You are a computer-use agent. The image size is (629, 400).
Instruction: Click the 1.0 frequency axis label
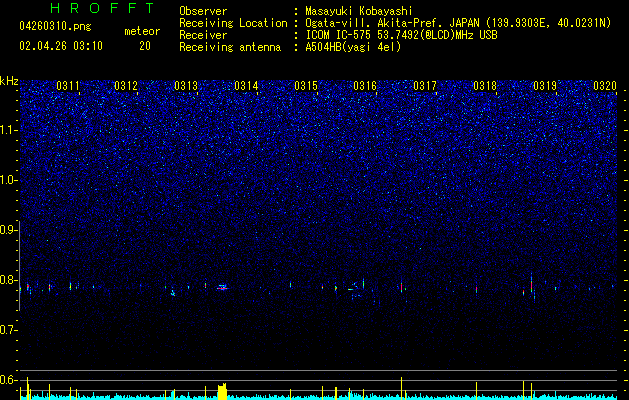[x=8, y=180]
